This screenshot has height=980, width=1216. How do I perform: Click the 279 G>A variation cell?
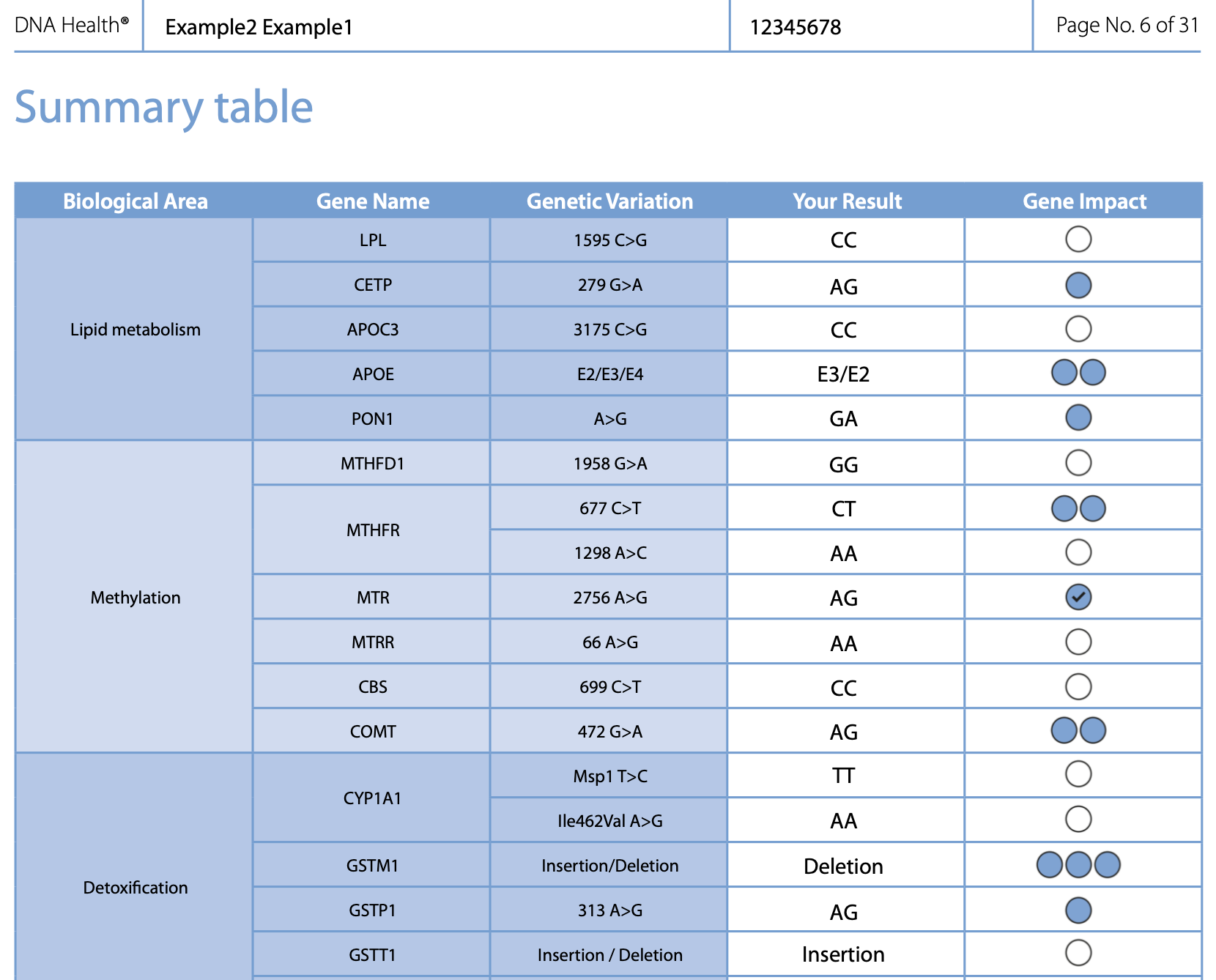tap(609, 285)
